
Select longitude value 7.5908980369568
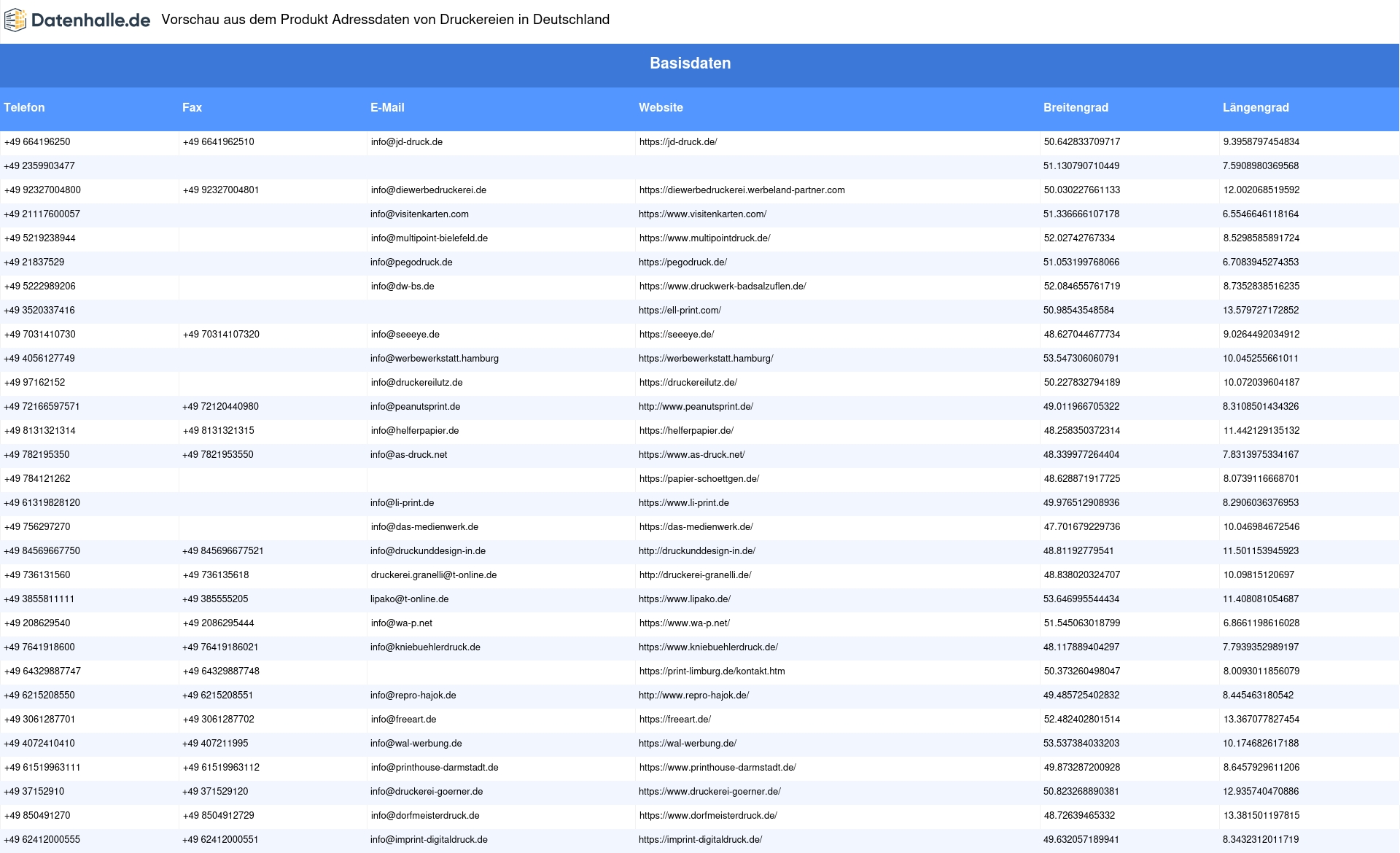[1261, 166]
